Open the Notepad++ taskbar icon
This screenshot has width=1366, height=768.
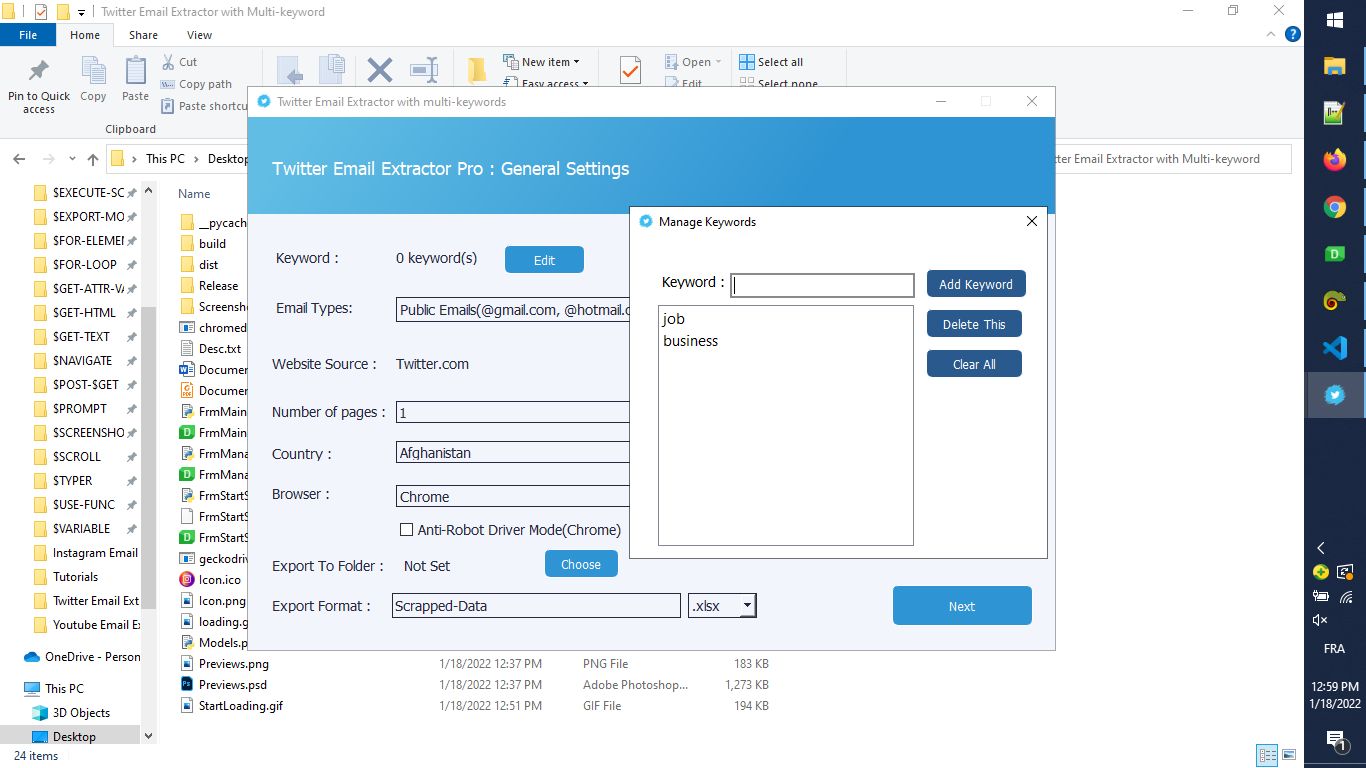tap(1334, 113)
